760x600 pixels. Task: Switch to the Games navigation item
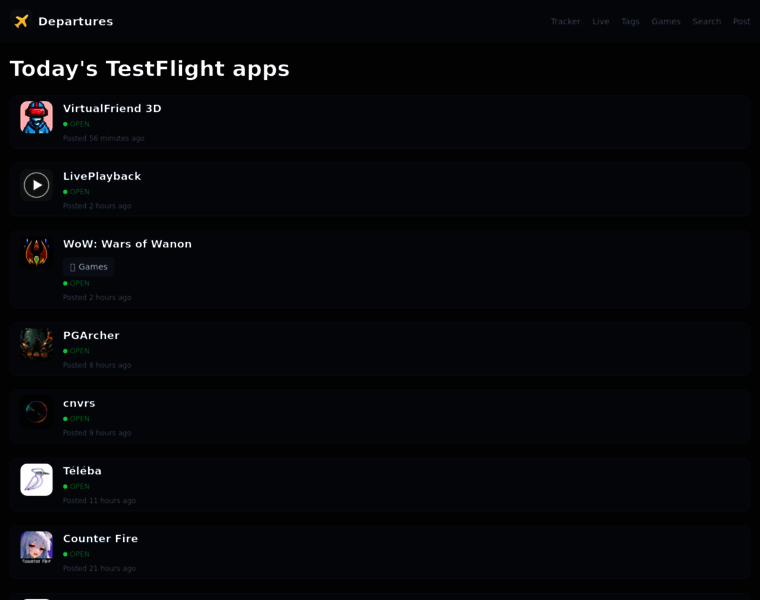[665, 21]
